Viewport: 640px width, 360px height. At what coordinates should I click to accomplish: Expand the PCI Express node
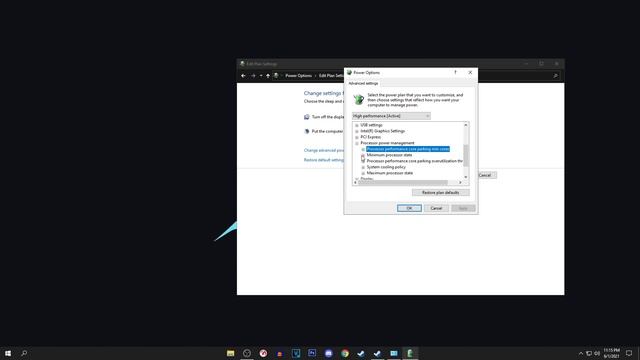pos(357,137)
